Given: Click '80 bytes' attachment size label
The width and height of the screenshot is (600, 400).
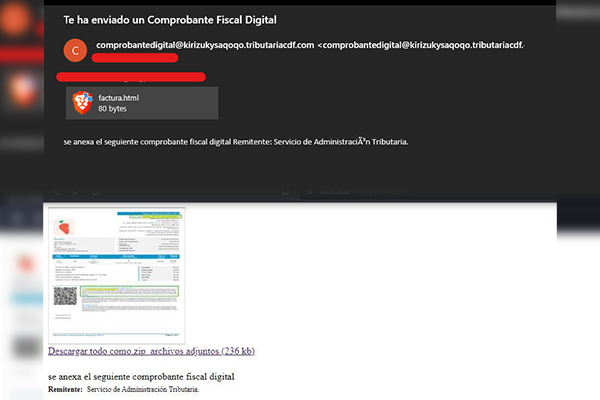Looking at the screenshot, I should pyautogui.click(x=112, y=109).
